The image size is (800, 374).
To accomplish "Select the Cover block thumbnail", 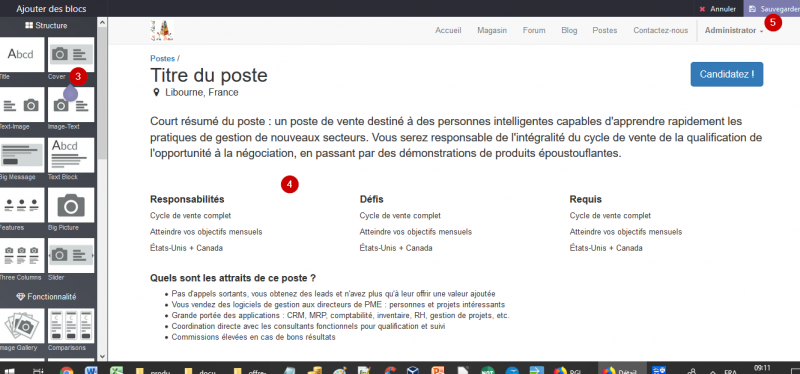I will [x=71, y=54].
